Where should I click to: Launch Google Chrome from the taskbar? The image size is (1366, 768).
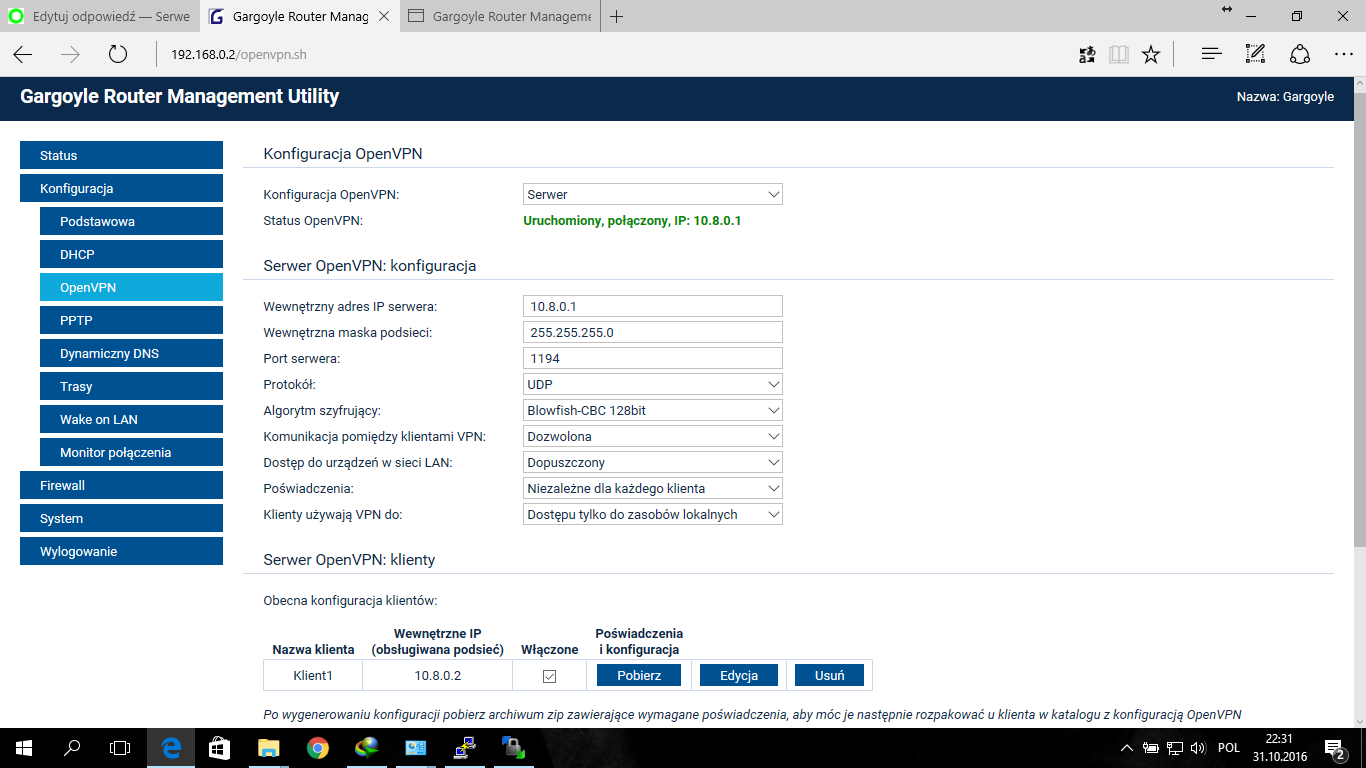point(317,747)
